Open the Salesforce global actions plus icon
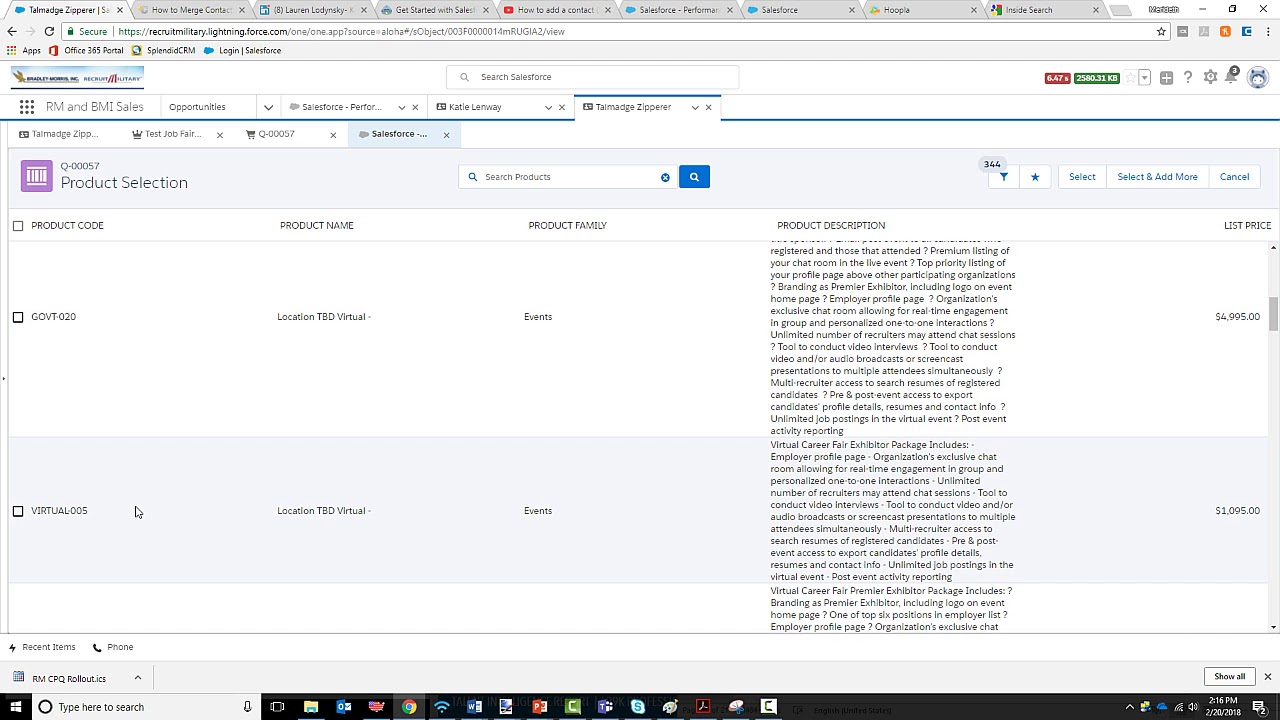The height and width of the screenshot is (720, 1280). point(1166,77)
